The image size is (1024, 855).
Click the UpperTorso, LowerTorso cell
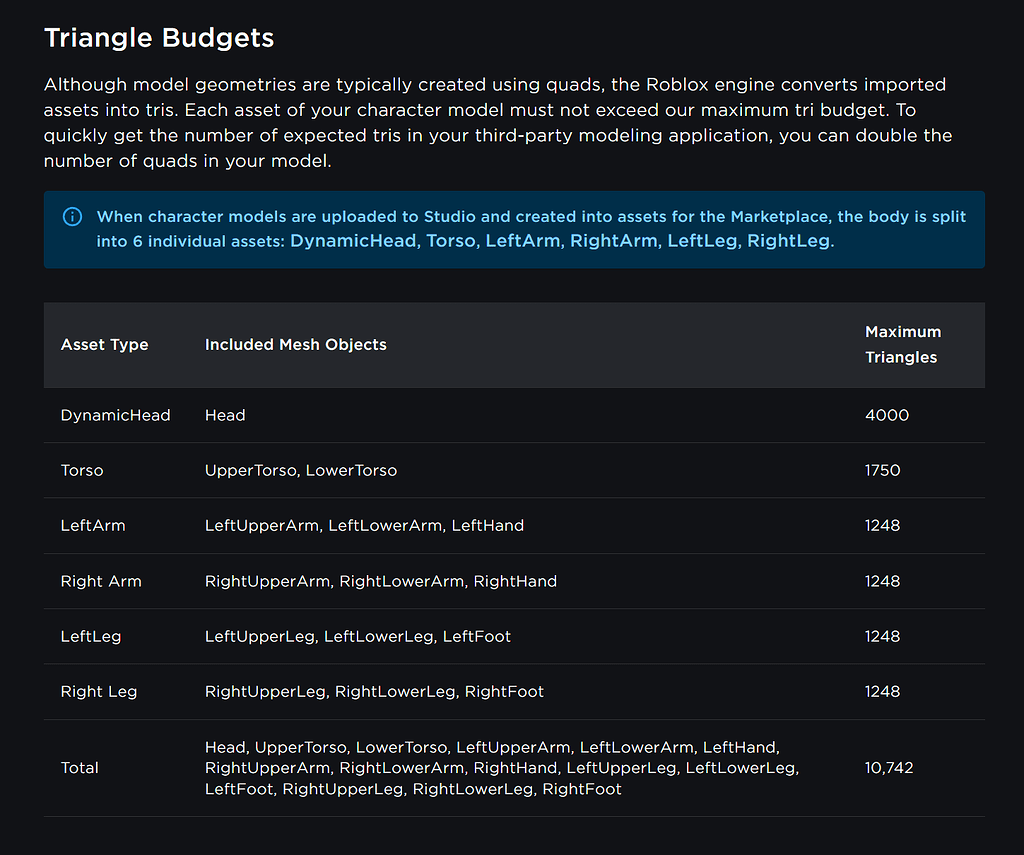tap(300, 470)
